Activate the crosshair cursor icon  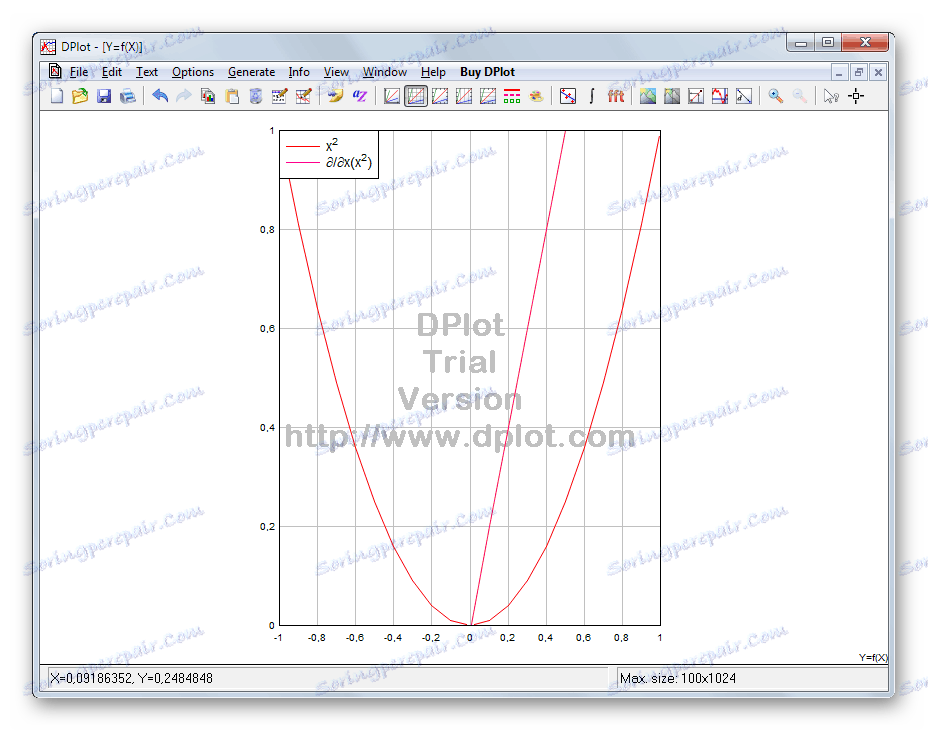(856, 96)
